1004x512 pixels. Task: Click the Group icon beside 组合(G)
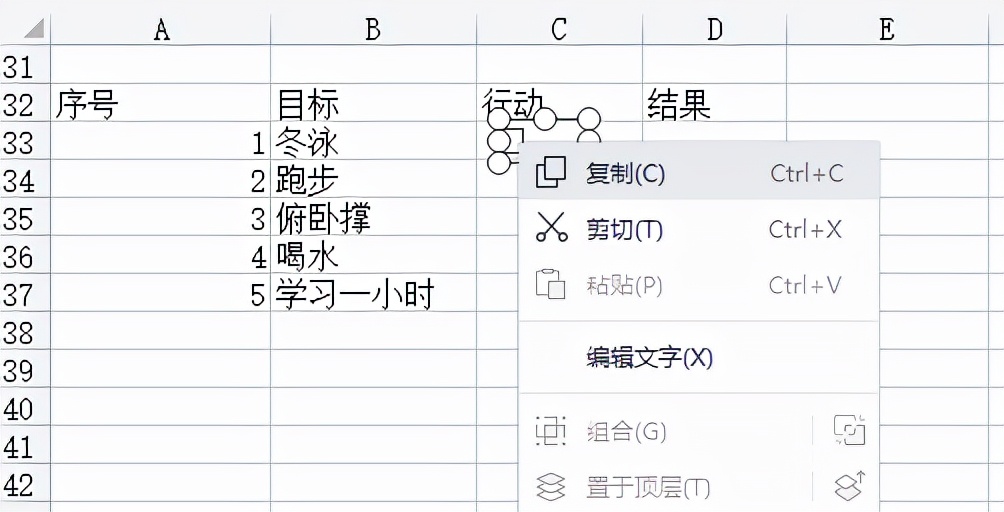[x=551, y=431]
